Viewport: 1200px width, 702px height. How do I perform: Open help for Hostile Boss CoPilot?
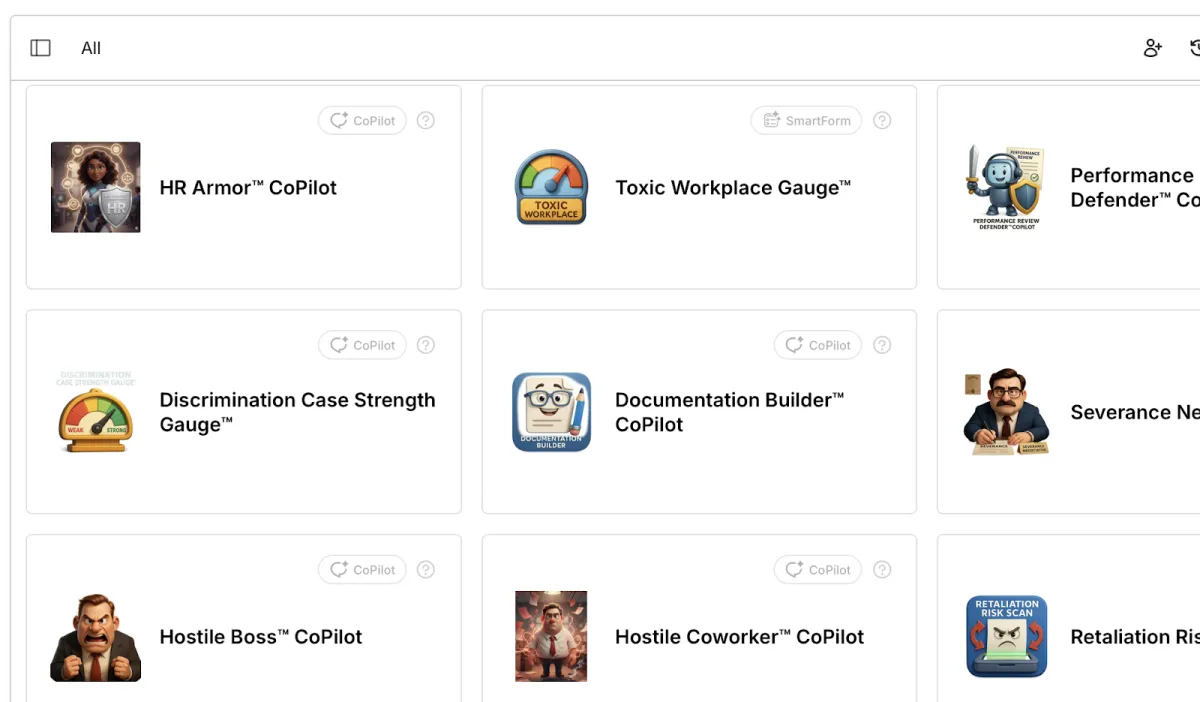coord(426,570)
